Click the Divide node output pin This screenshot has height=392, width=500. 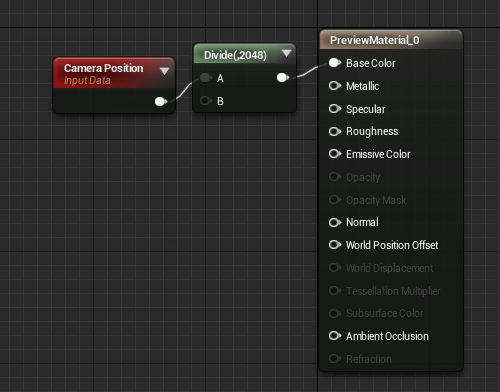coord(283,78)
